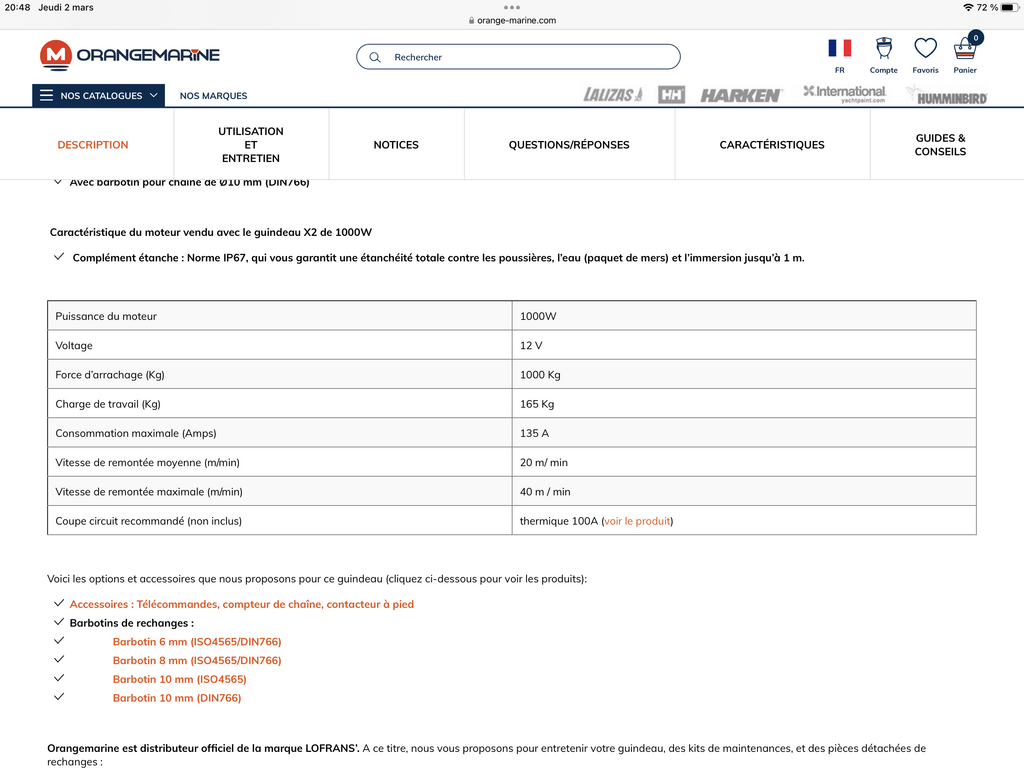Viewport: 1024px width, 768px height.
Task: Open Barbotin 10 mm (ISO4565) link
Action: coord(180,679)
